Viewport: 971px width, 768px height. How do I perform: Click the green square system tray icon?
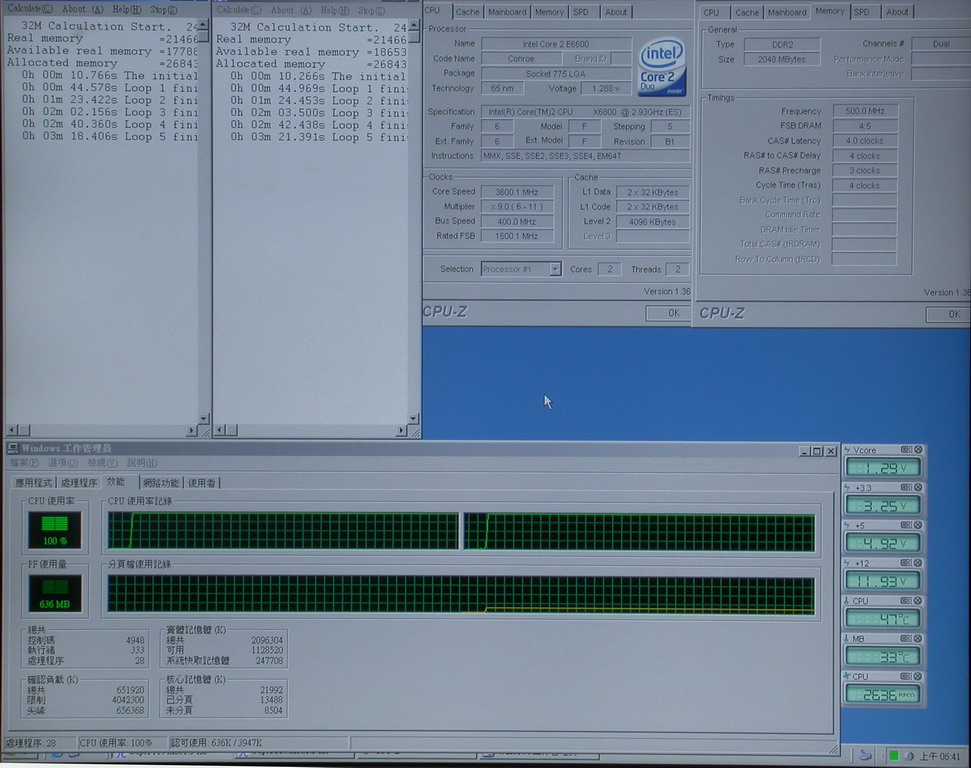pos(894,756)
